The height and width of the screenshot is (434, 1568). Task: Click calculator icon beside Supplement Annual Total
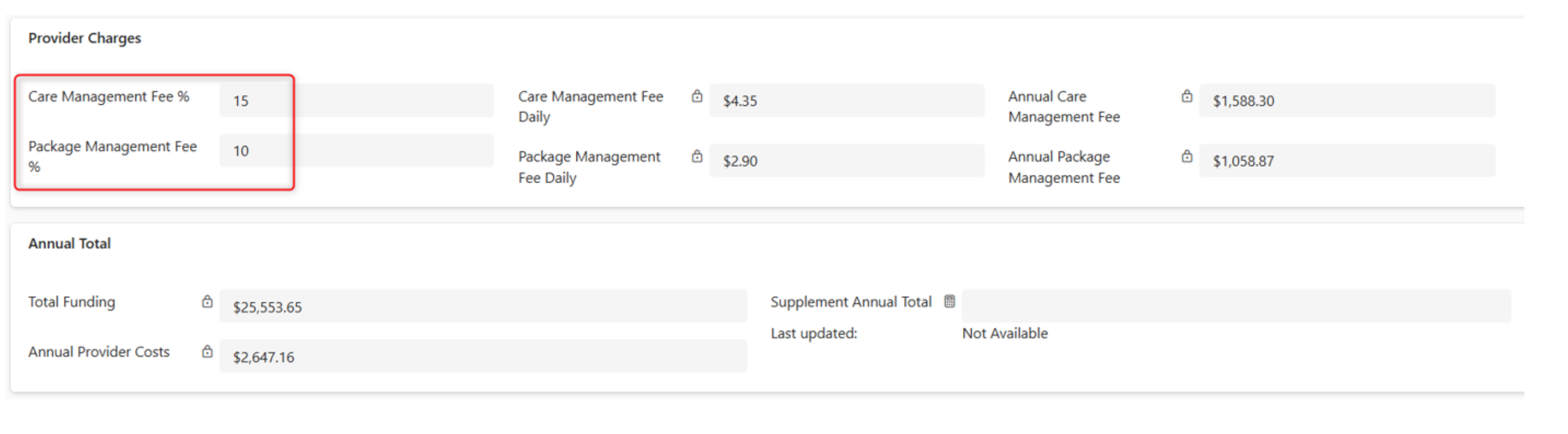click(949, 302)
